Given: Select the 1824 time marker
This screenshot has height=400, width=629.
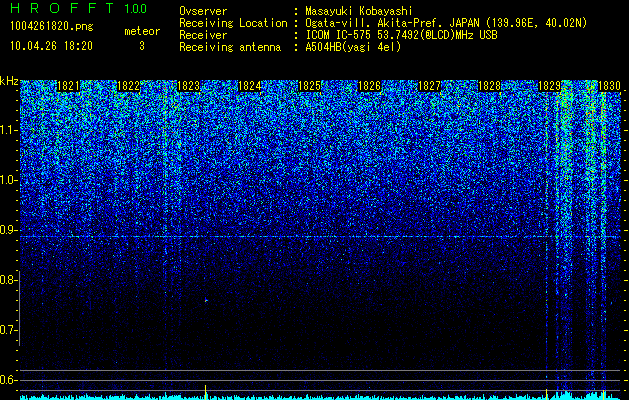Looking at the screenshot, I should [x=250, y=86].
